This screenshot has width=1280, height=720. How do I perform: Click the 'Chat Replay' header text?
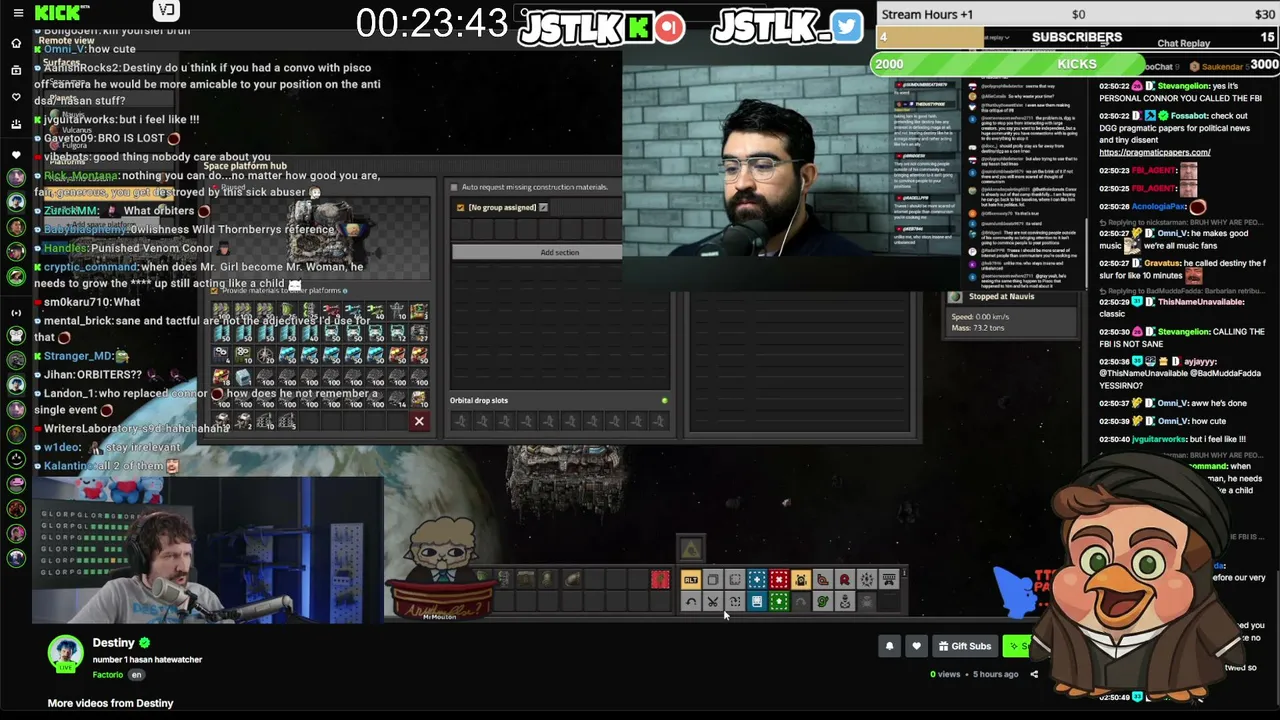[x=1183, y=44]
